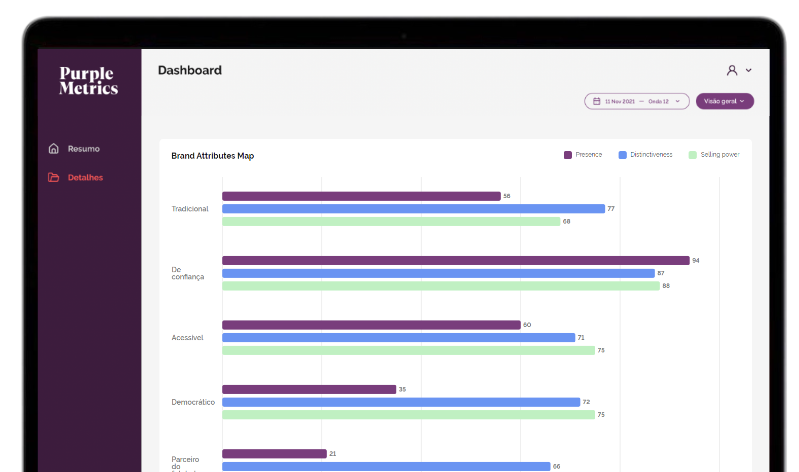Select Democrático Selling power bar

click(408, 415)
